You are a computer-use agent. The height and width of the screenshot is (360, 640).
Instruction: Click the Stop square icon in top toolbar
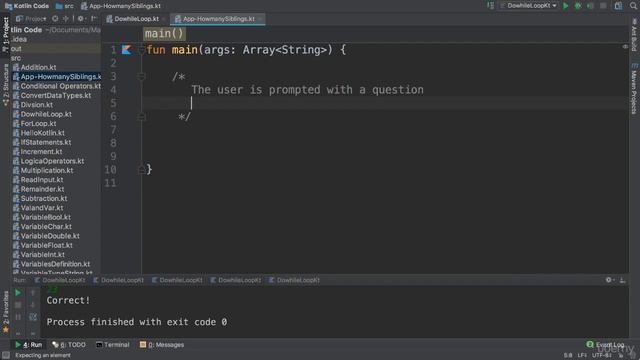(x=603, y=6)
